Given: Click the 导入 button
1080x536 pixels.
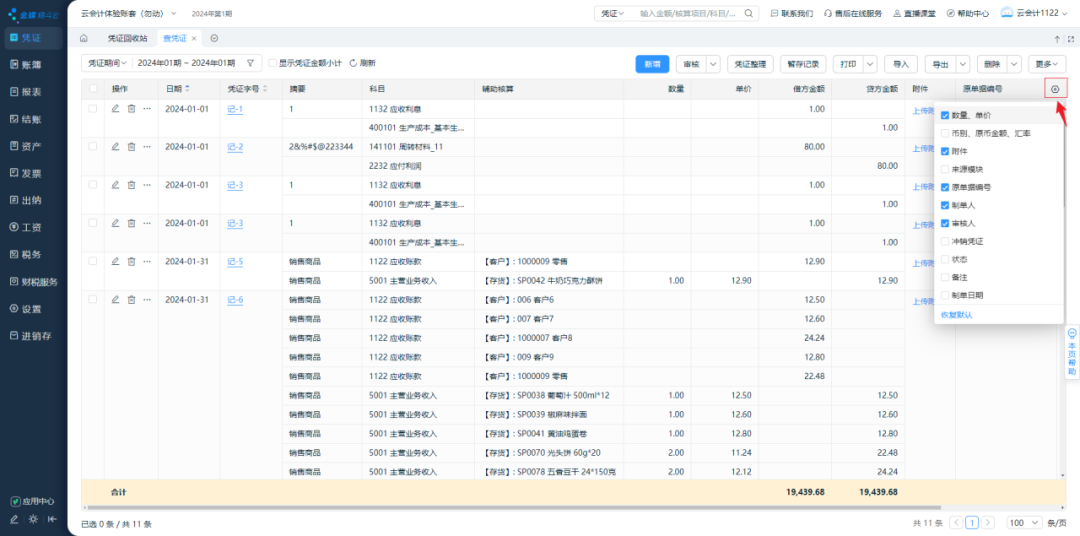Looking at the screenshot, I should click(x=901, y=63).
